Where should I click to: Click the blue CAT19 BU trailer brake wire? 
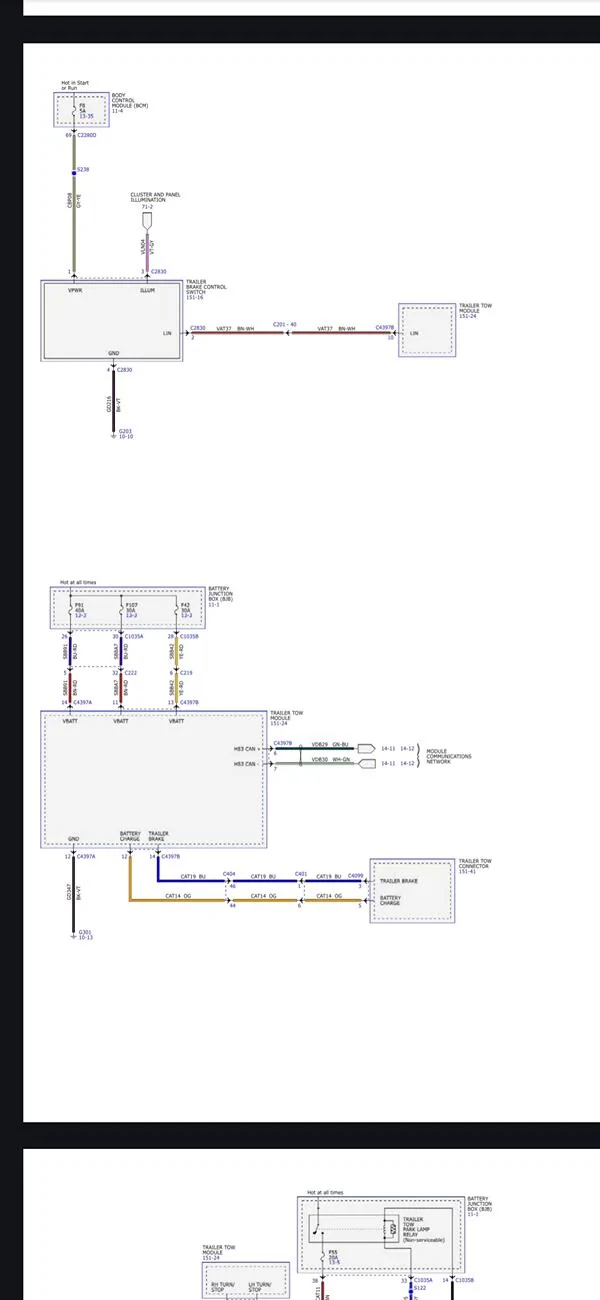[260, 881]
